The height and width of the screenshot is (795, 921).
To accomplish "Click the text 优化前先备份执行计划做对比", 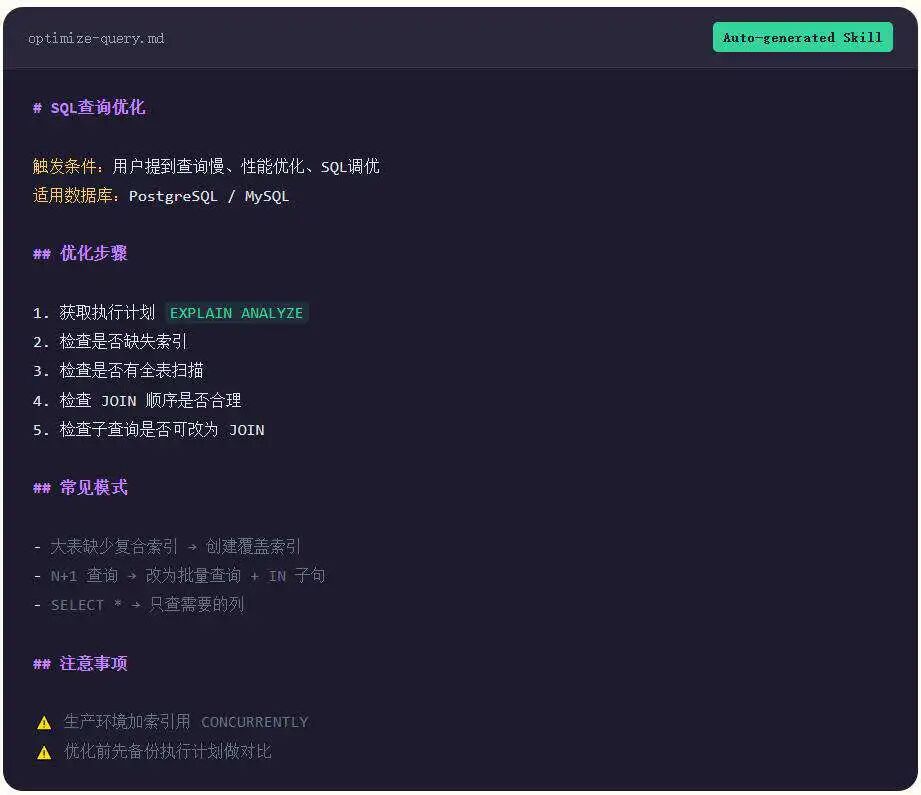I will 167,751.
